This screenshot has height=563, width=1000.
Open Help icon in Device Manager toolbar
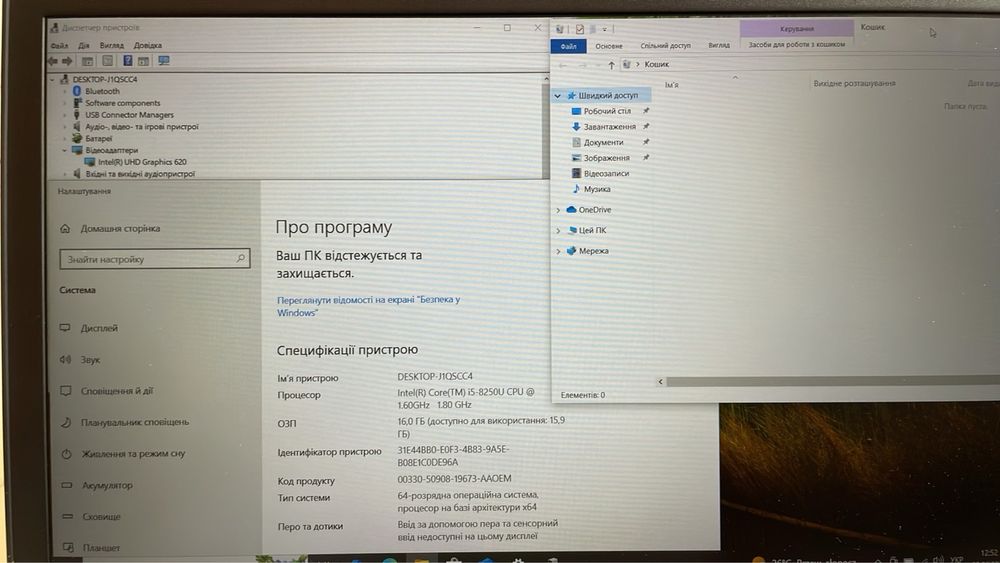click(x=128, y=61)
